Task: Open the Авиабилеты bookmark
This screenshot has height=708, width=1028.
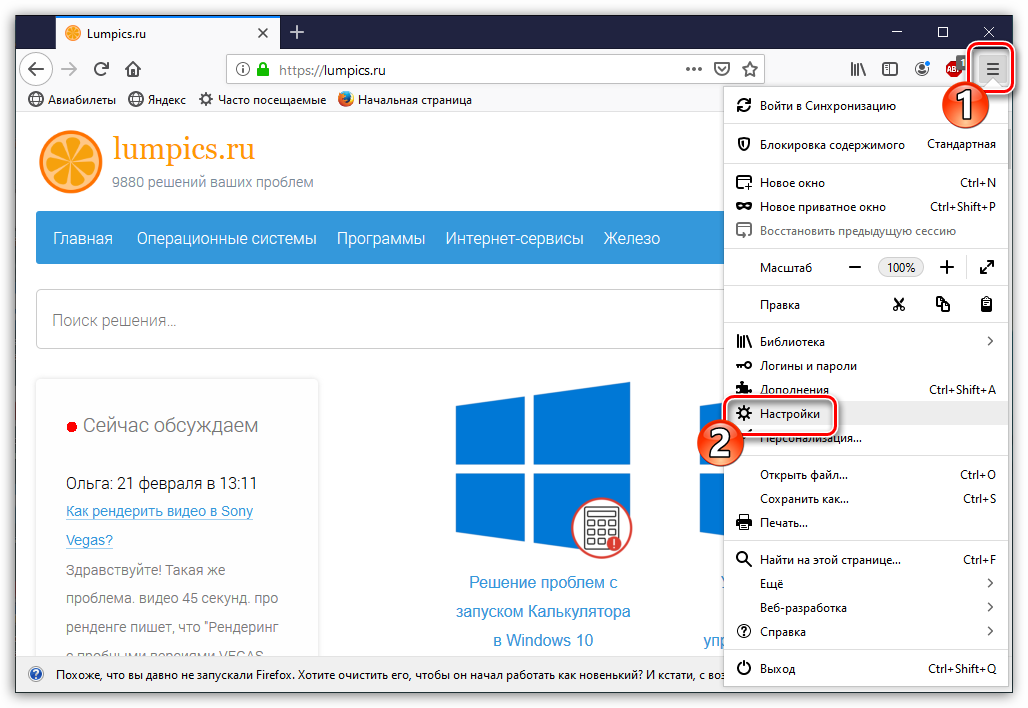Action: (x=72, y=100)
